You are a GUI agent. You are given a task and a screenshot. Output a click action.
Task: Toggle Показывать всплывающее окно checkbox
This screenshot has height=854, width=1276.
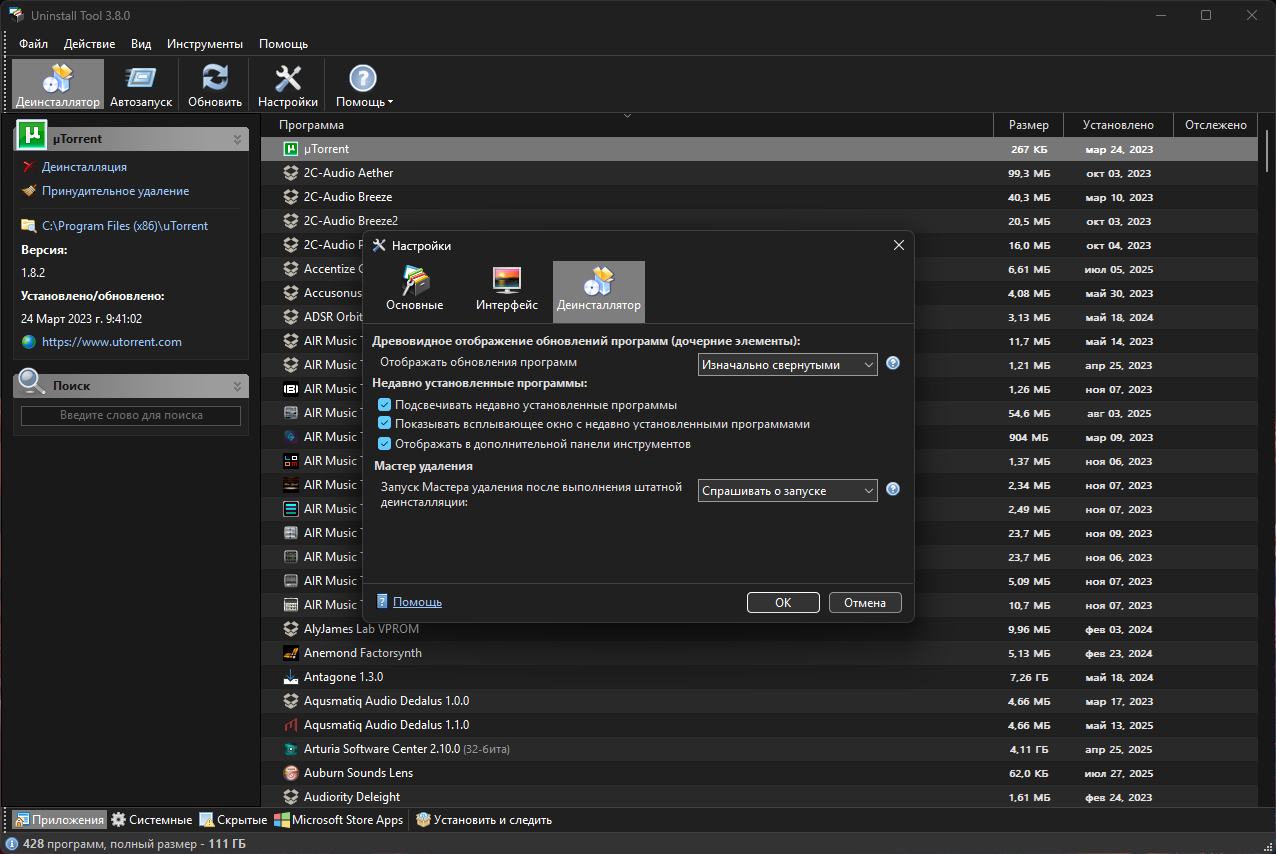pyautogui.click(x=384, y=424)
